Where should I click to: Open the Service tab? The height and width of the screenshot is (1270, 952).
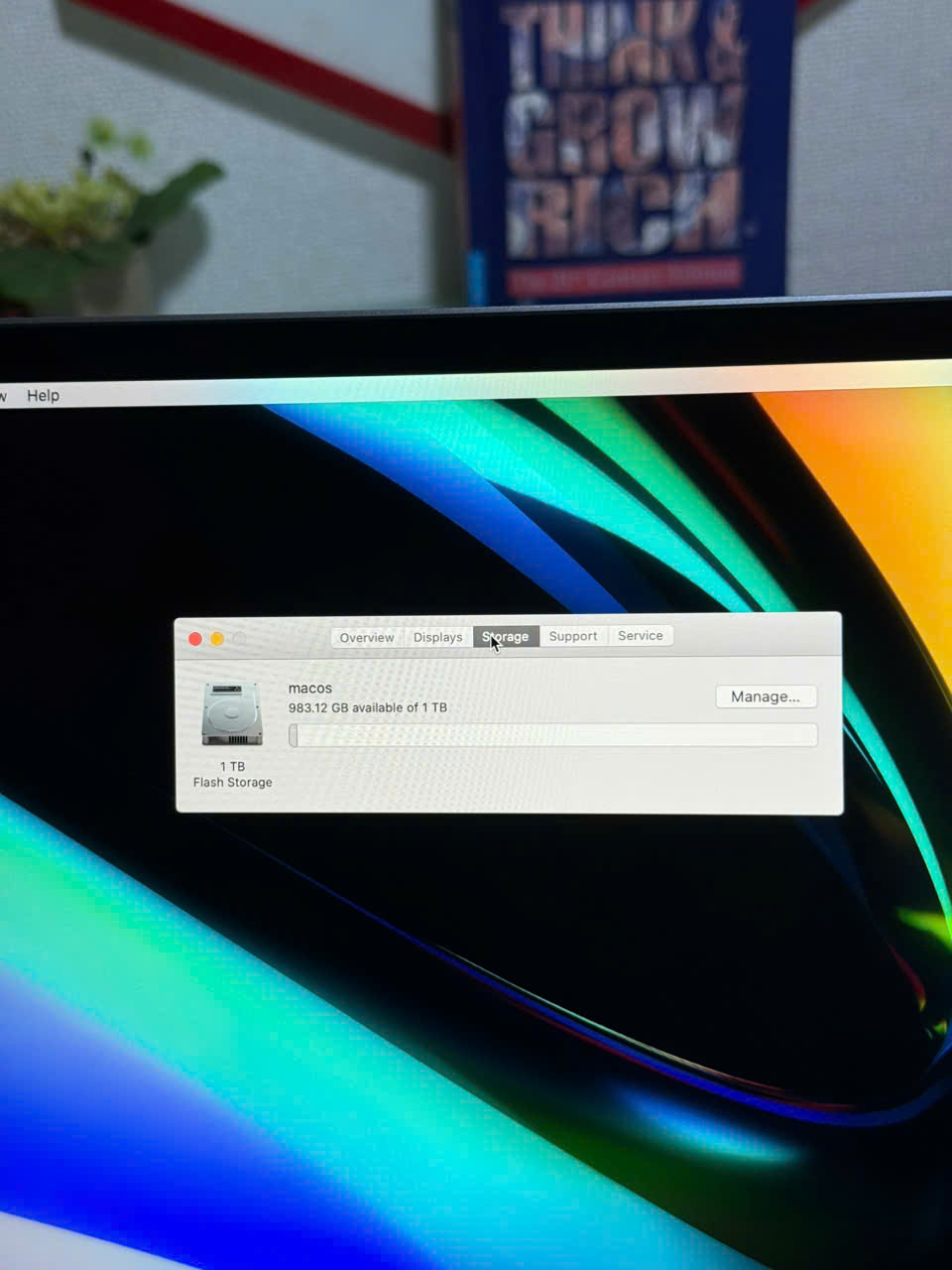640,635
